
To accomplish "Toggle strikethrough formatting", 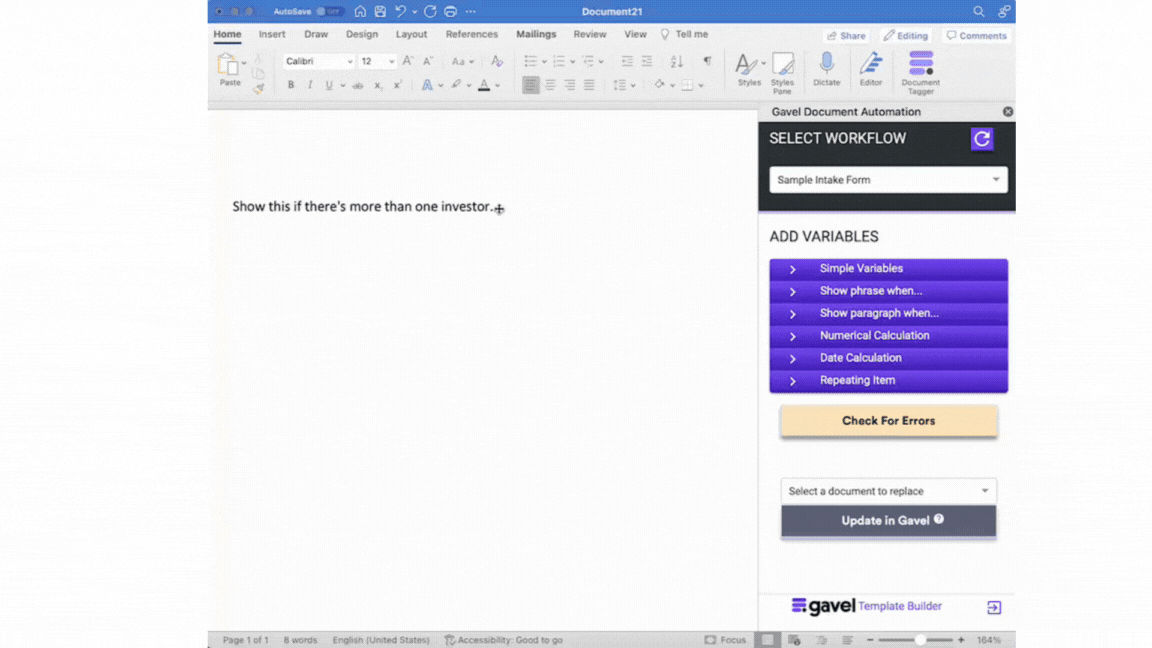I will coord(357,84).
